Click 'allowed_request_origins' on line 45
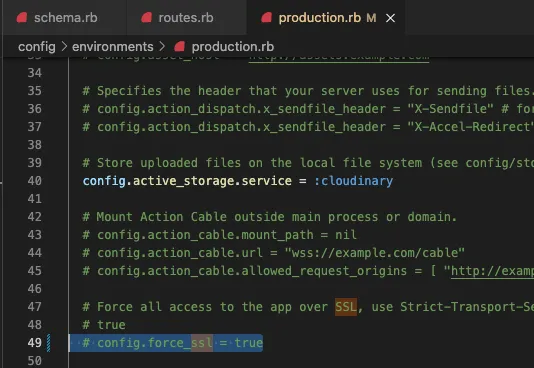Image resolution: width=534 pixels, height=368 pixels. coord(324,271)
